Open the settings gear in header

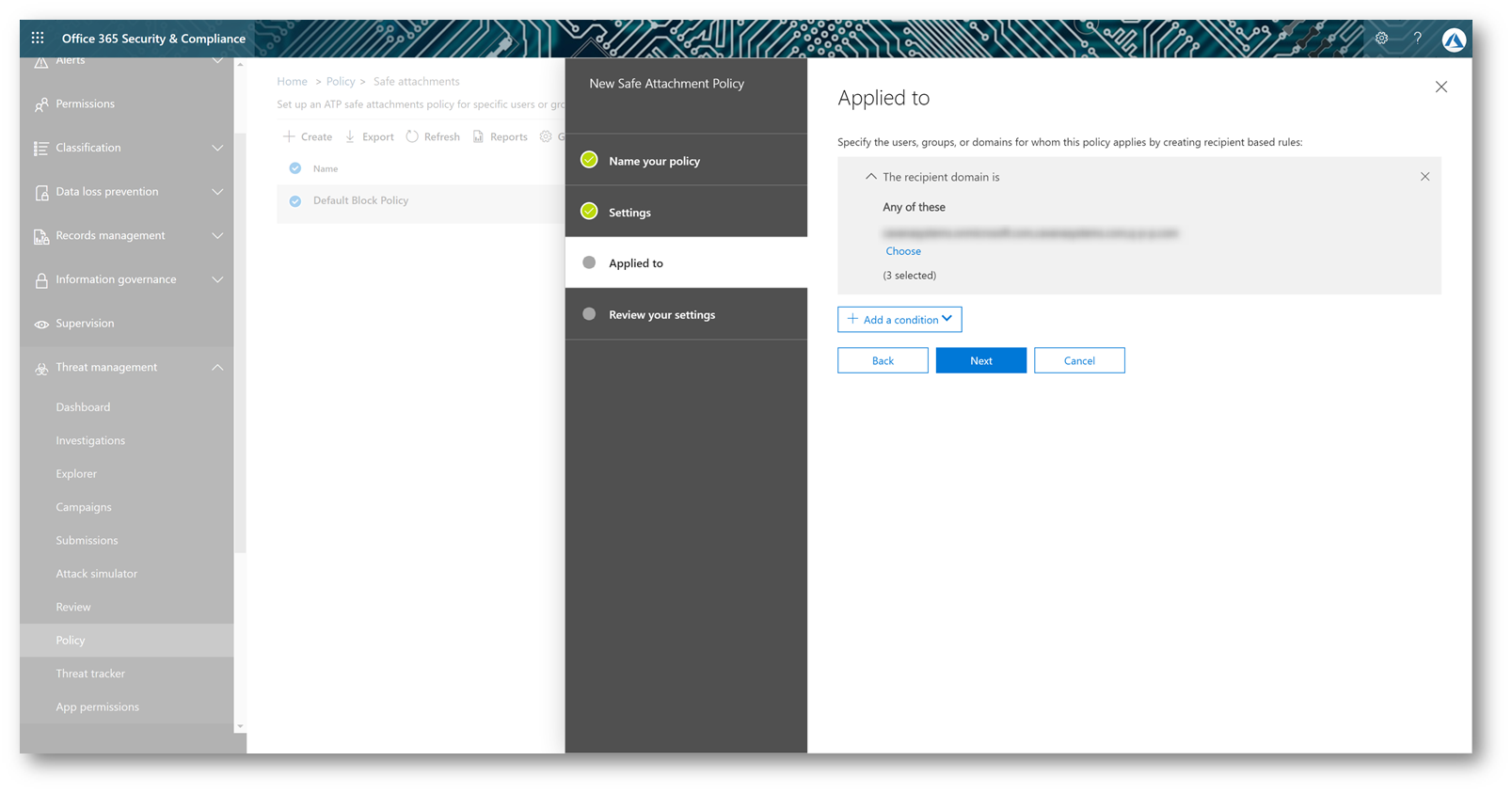1381,39
